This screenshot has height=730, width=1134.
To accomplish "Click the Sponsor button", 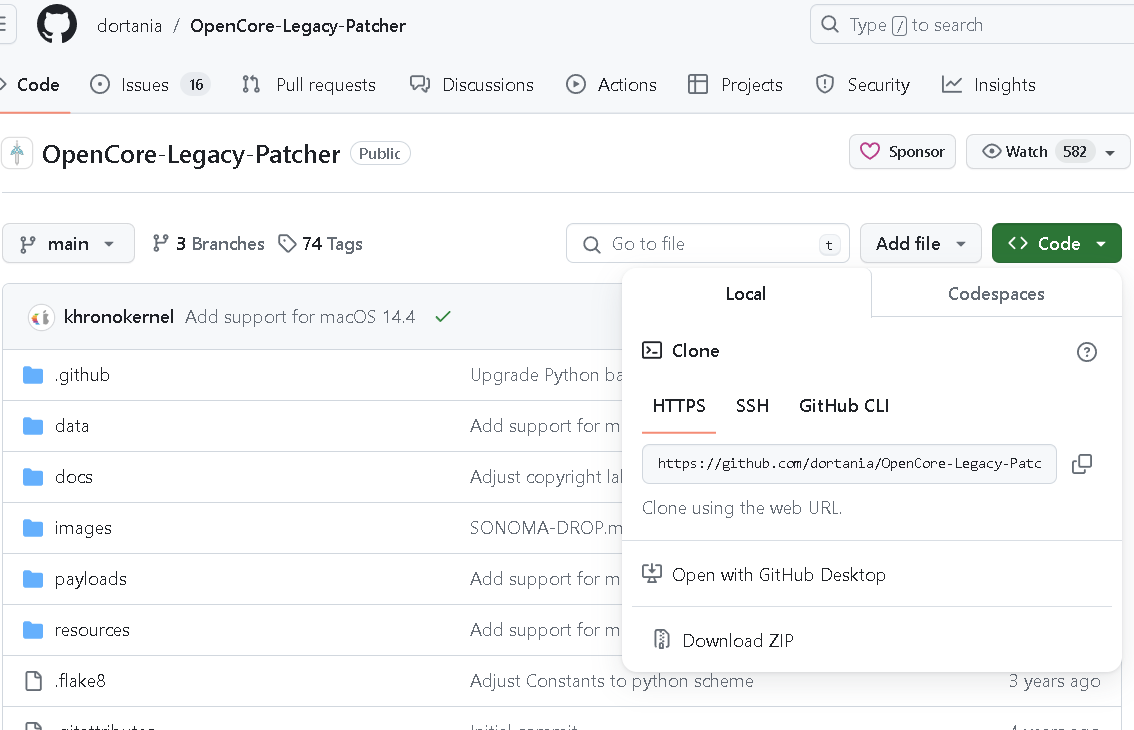I will [902, 152].
